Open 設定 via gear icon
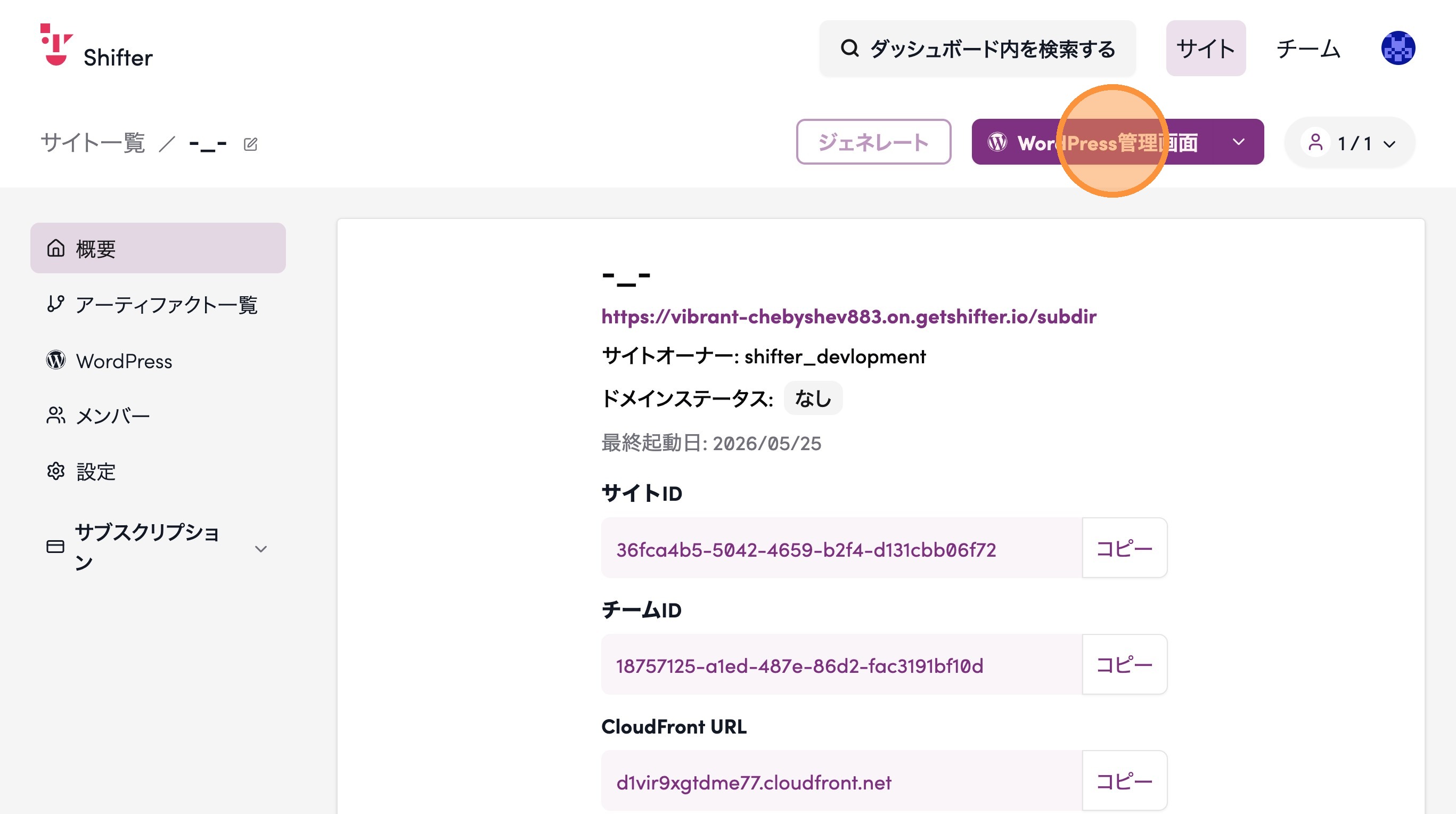Screen dimensions: 1456x814 (x=55, y=471)
